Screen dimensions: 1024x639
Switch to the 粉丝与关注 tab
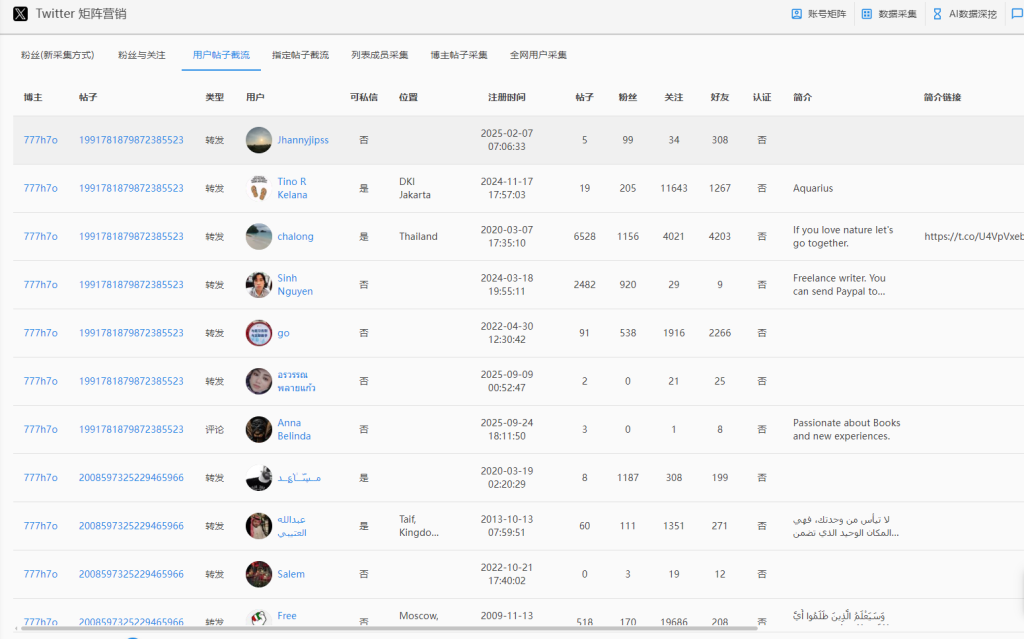(142, 55)
